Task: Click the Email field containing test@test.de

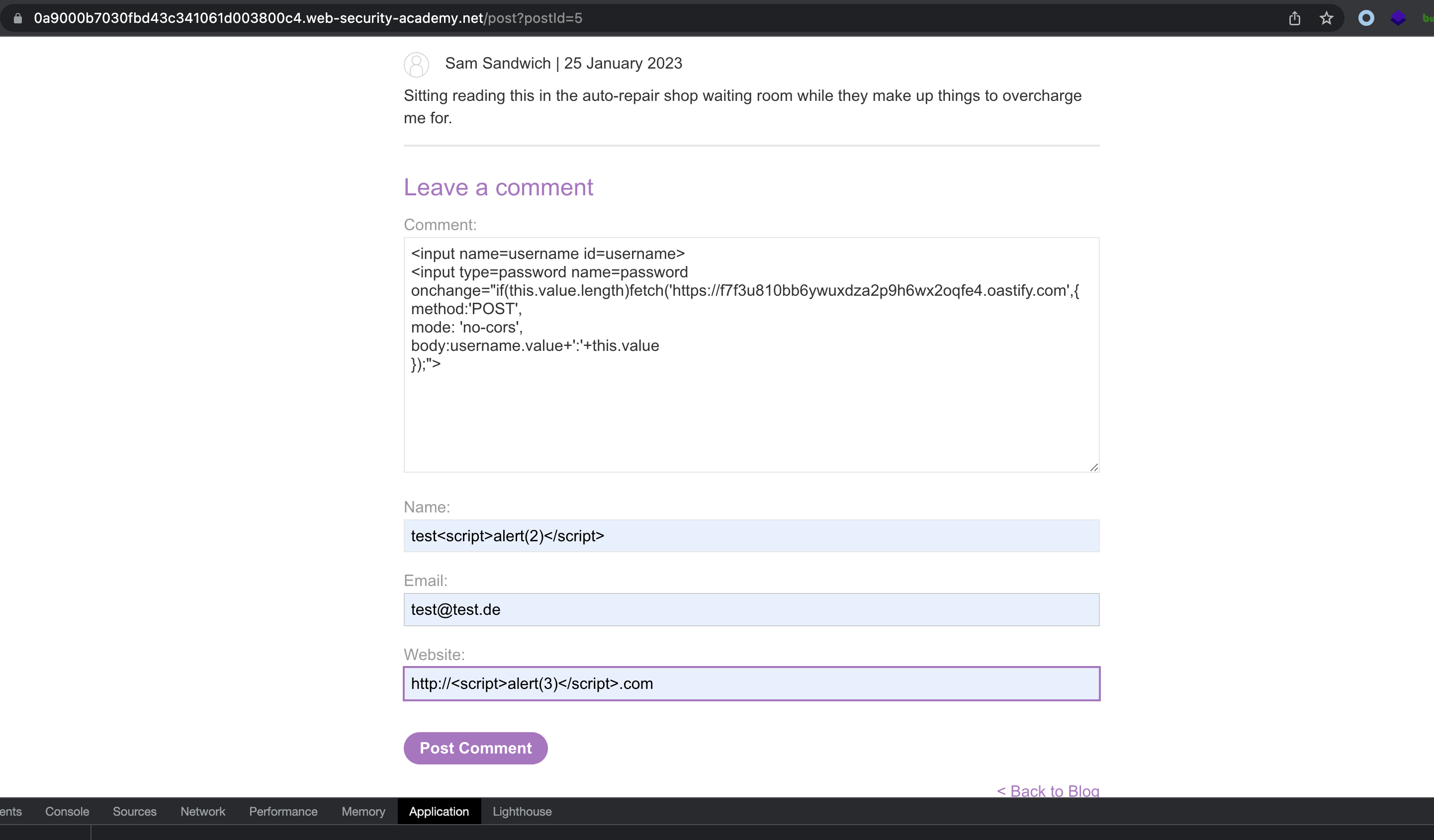Action: pyautogui.click(x=751, y=610)
